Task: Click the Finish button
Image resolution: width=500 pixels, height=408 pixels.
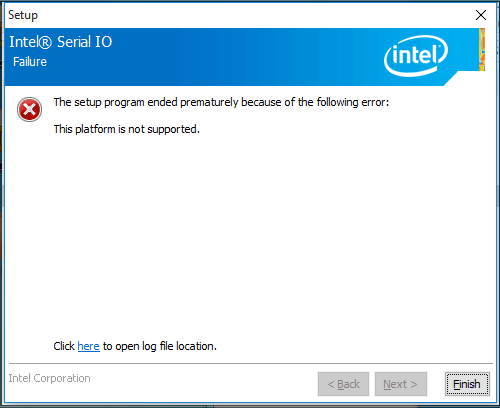Action: [x=467, y=384]
